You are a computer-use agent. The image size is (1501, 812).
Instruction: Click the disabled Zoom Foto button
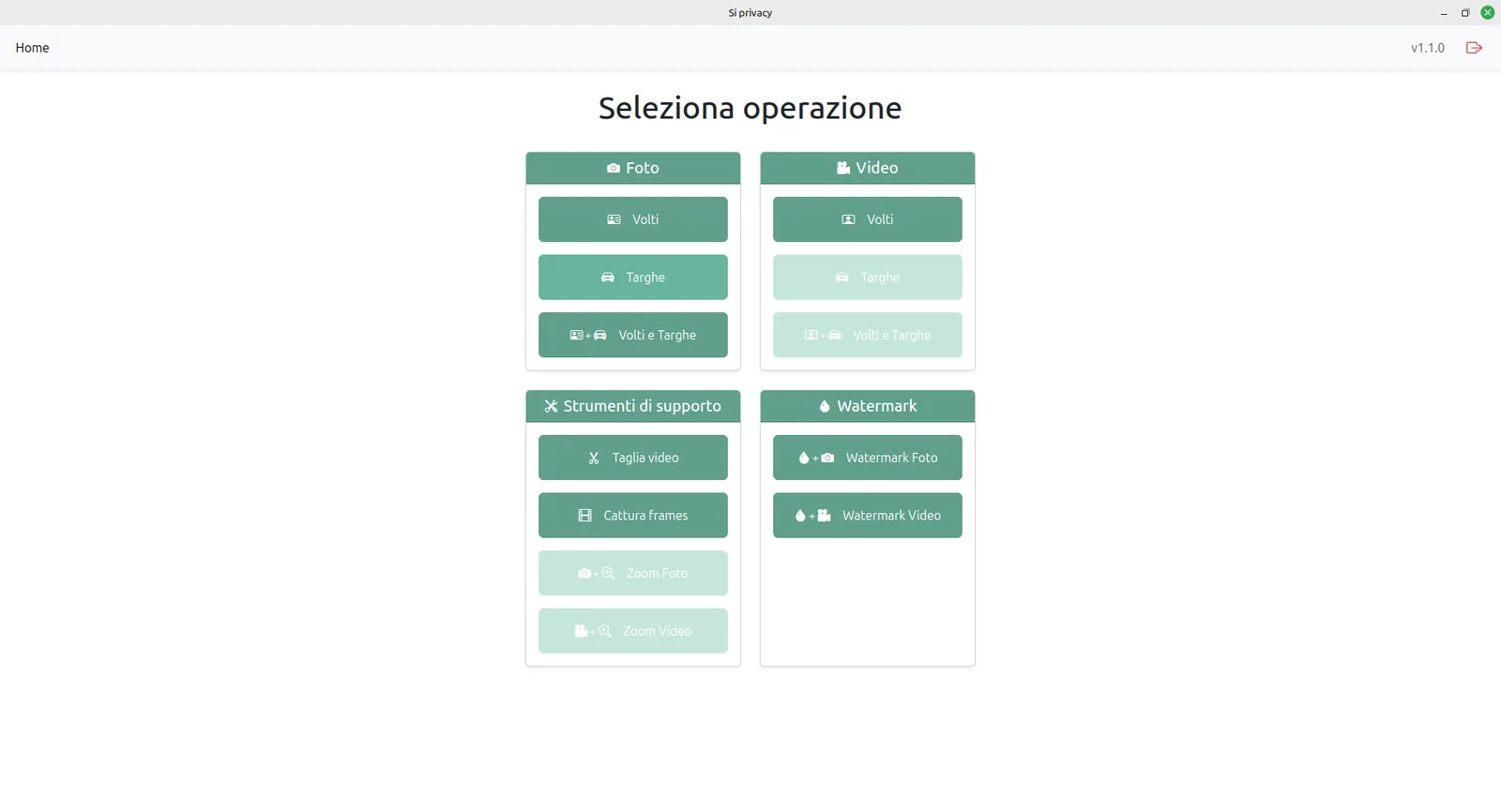point(633,573)
